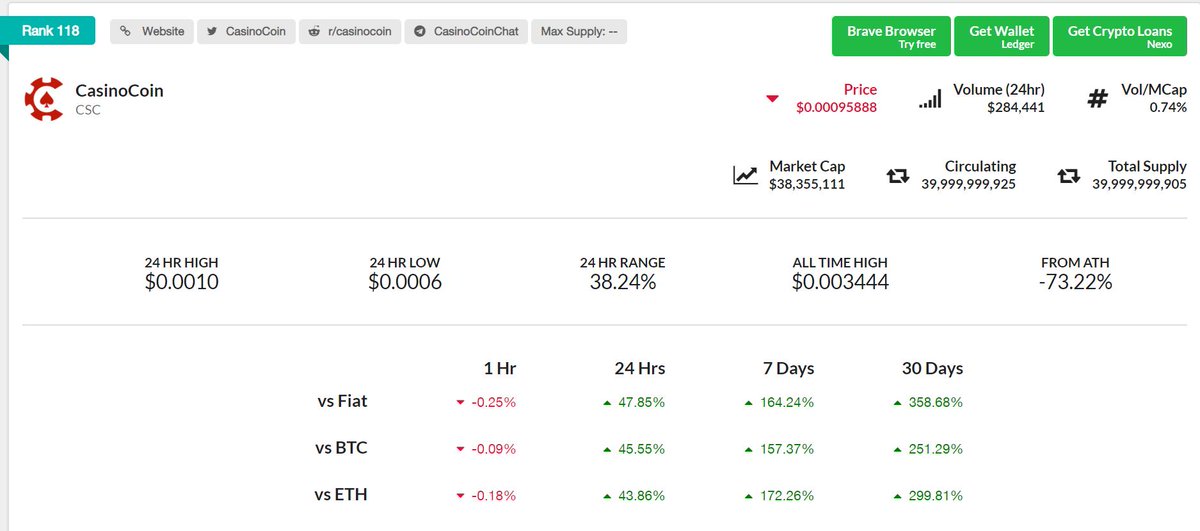Click the Get Wallet Ledger button

click(x=1002, y=37)
